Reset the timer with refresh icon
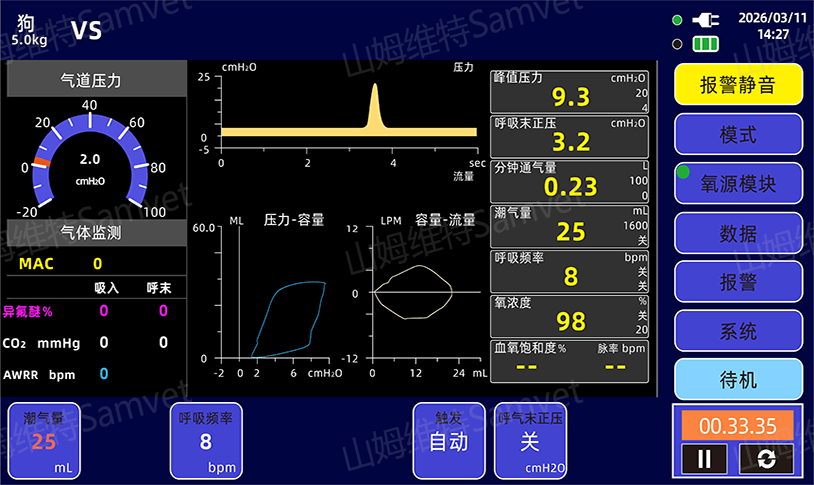Viewport: 814px width, 485px height. pos(766,459)
